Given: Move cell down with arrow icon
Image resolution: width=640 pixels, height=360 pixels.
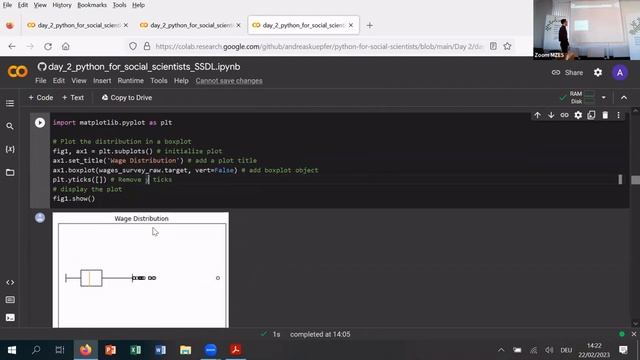Looking at the screenshot, I should click(x=551, y=116).
